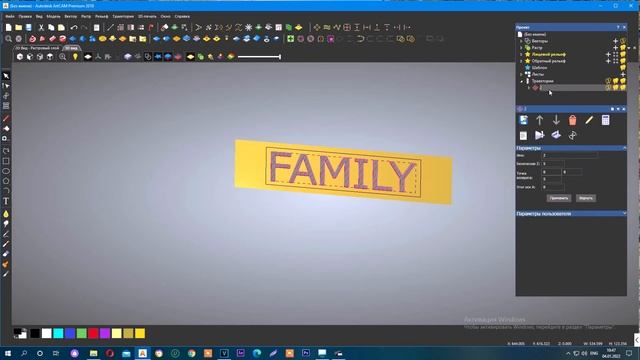The width and height of the screenshot is (640, 360).
Task: Save the project with the Save icon
Action: click(x=29, y=27)
